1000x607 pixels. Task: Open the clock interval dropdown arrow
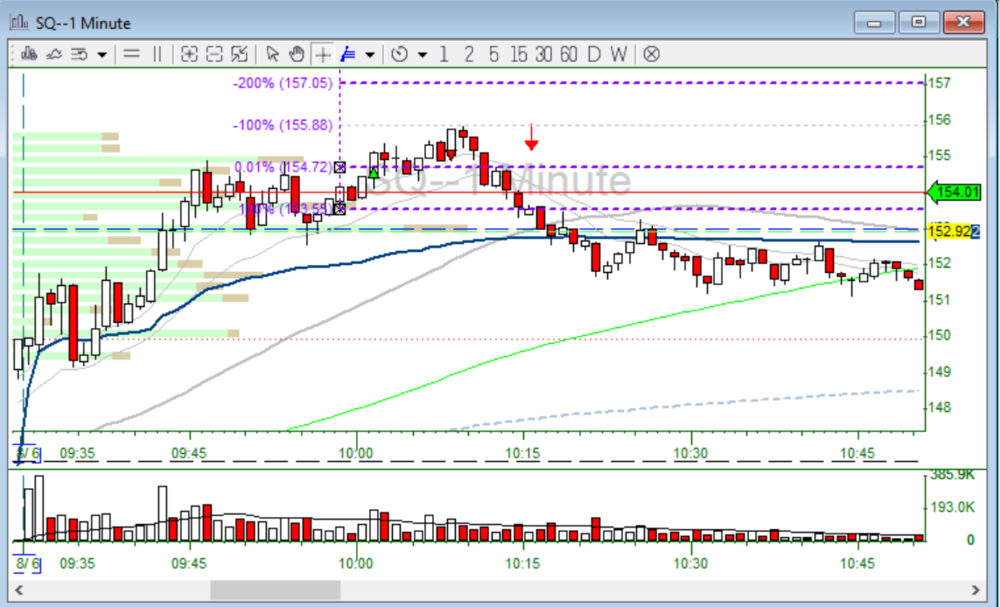click(x=422, y=54)
